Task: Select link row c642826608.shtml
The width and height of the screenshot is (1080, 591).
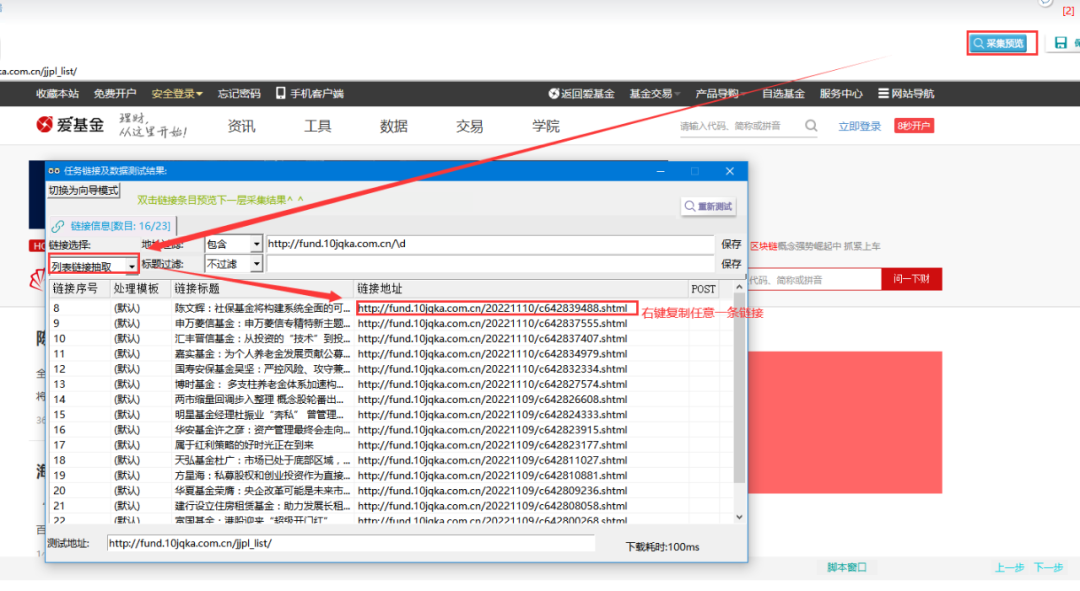Action: 492,399
